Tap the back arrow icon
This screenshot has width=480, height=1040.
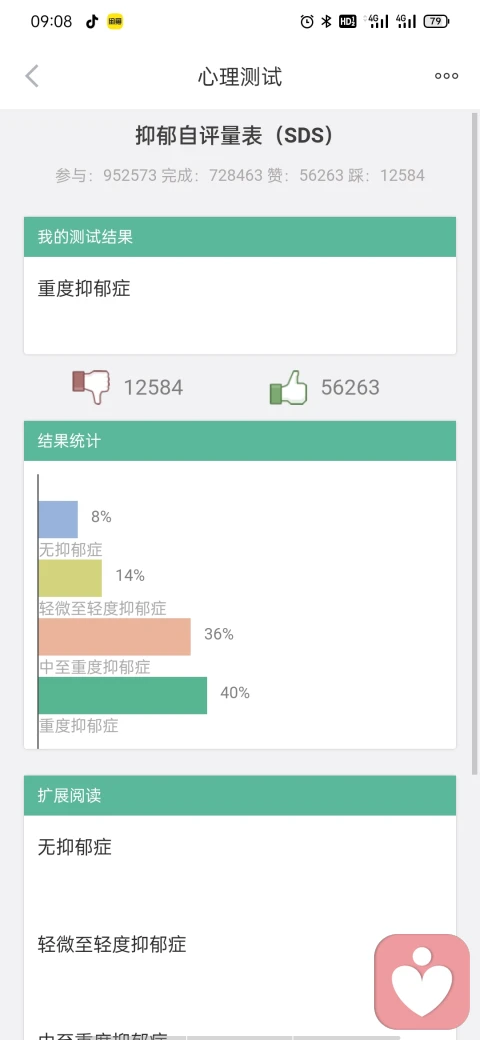(32, 76)
